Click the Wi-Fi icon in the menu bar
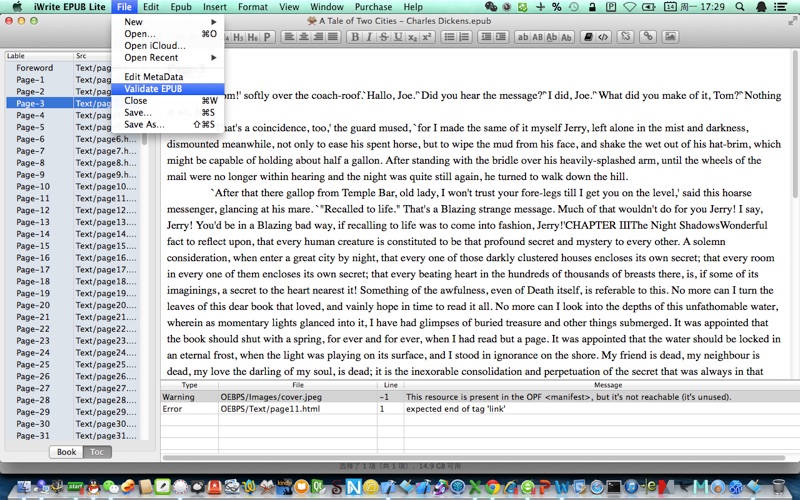This screenshot has width=800, height=500. pos(630,7)
